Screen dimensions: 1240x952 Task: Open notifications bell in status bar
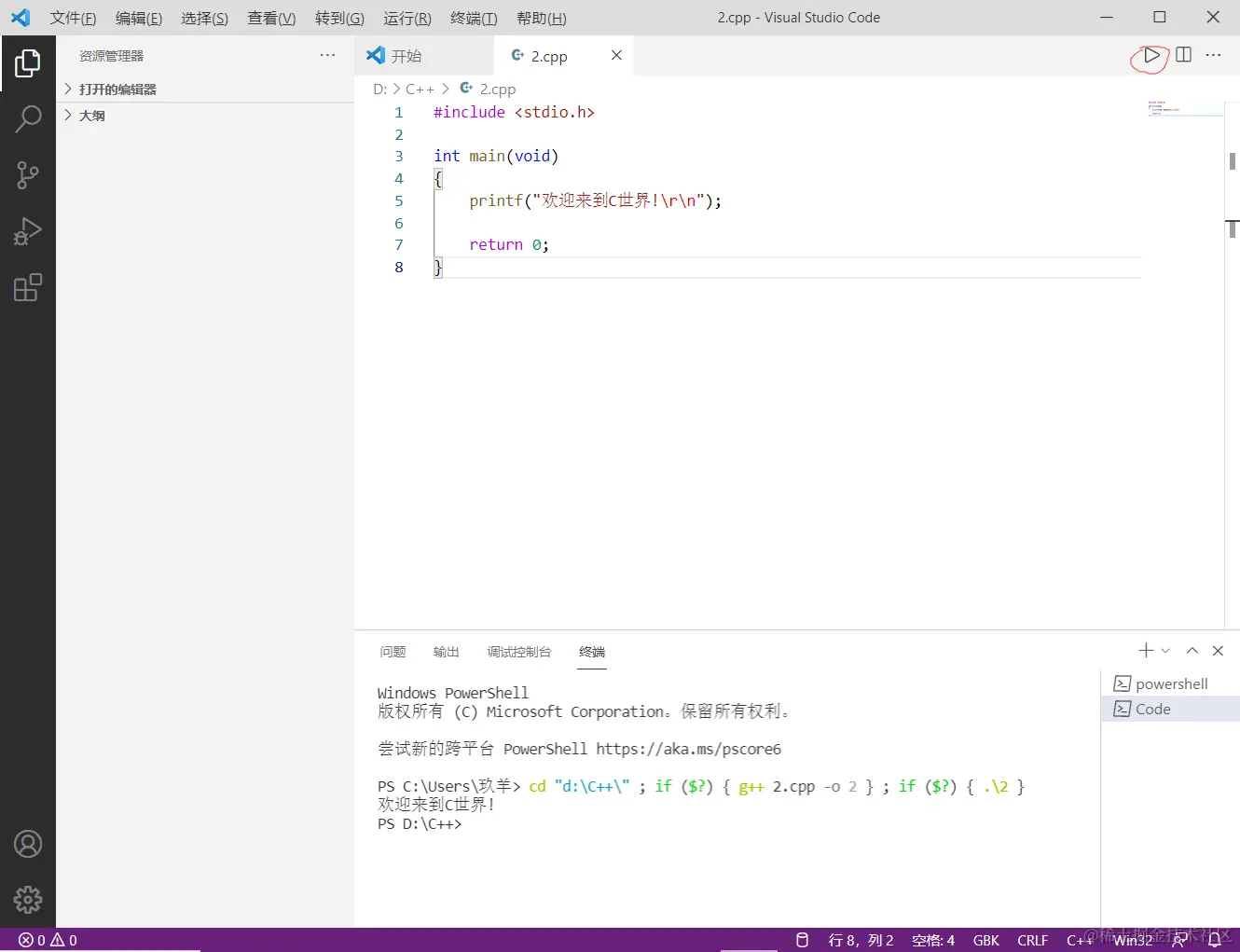1215,940
